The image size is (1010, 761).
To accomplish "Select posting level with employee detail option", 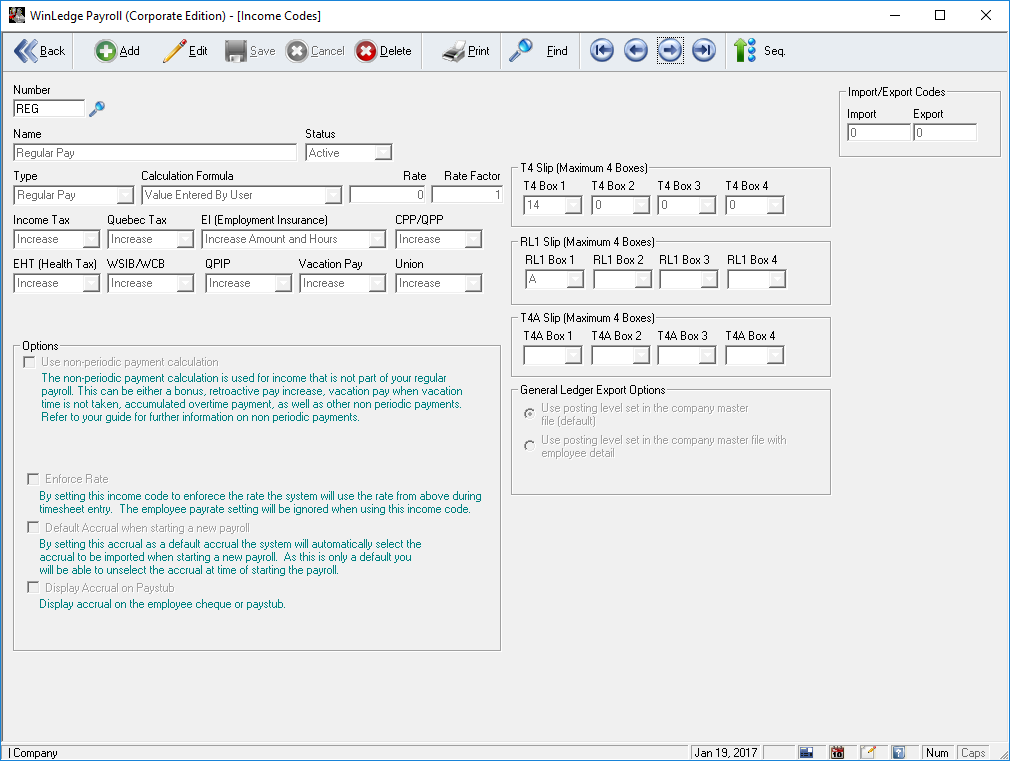I will coord(529,446).
